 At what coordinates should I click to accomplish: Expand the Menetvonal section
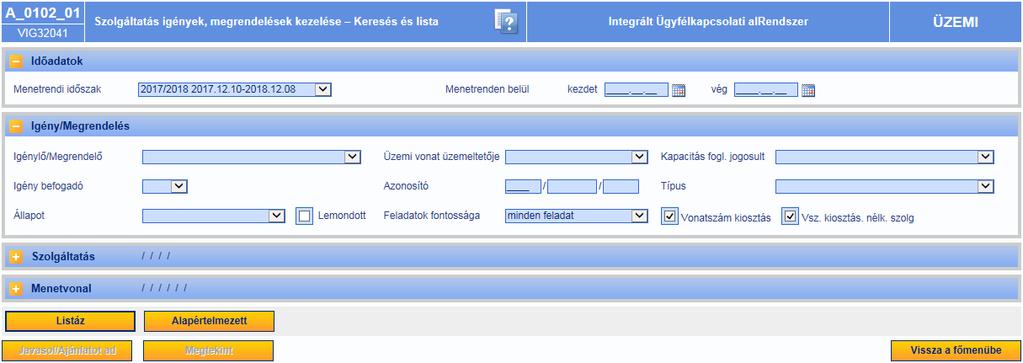pos(16,288)
